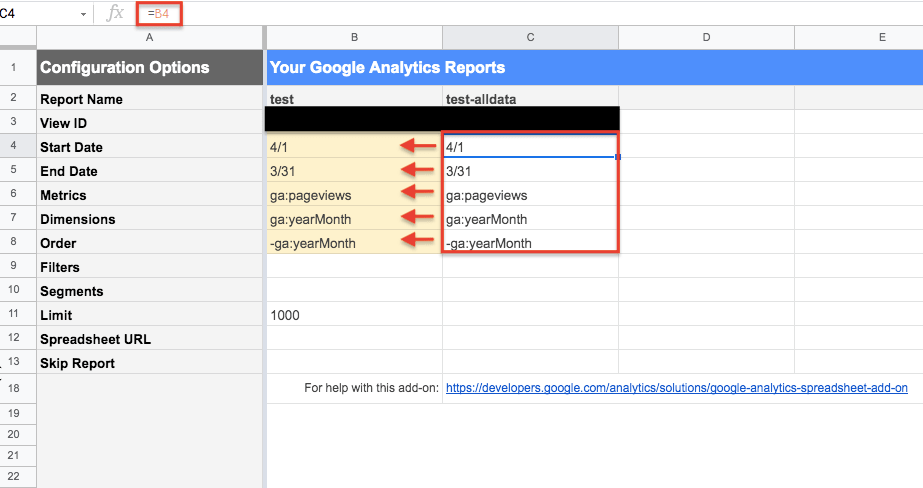Select the Metrics label cell
The height and width of the screenshot is (488, 923).
pyautogui.click(x=150, y=194)
